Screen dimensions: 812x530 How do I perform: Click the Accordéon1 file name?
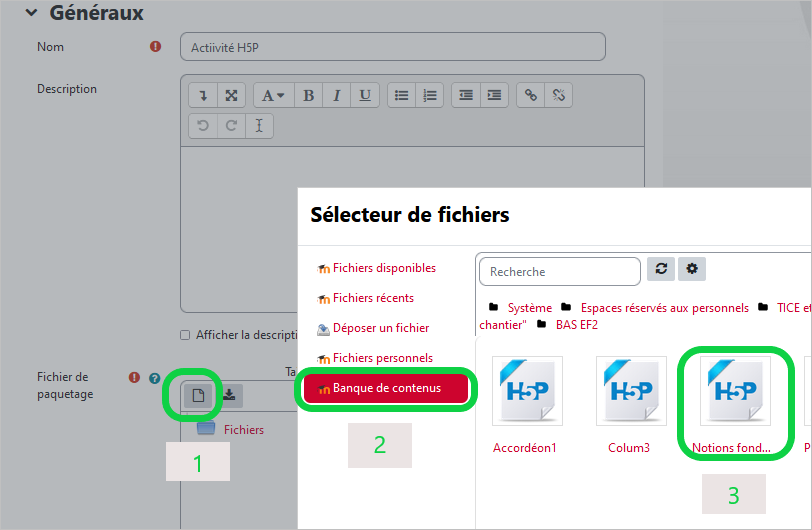pyautogui.click(x=525, y=448)
